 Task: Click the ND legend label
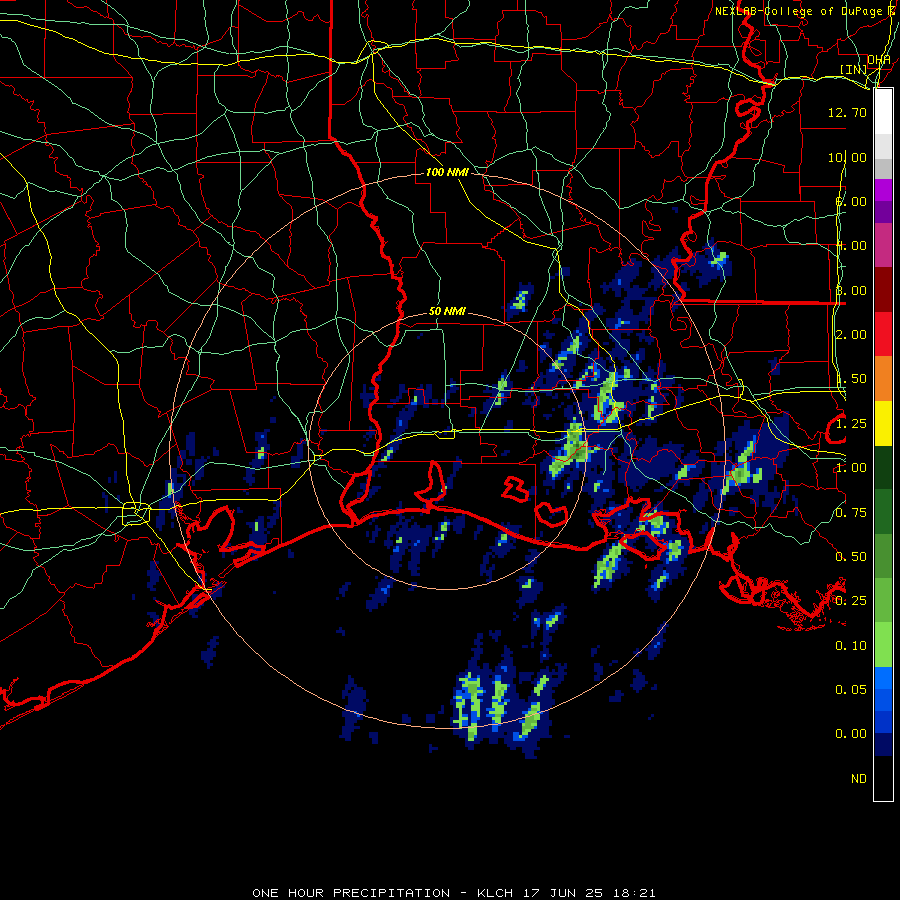click(x=859, y=779)
